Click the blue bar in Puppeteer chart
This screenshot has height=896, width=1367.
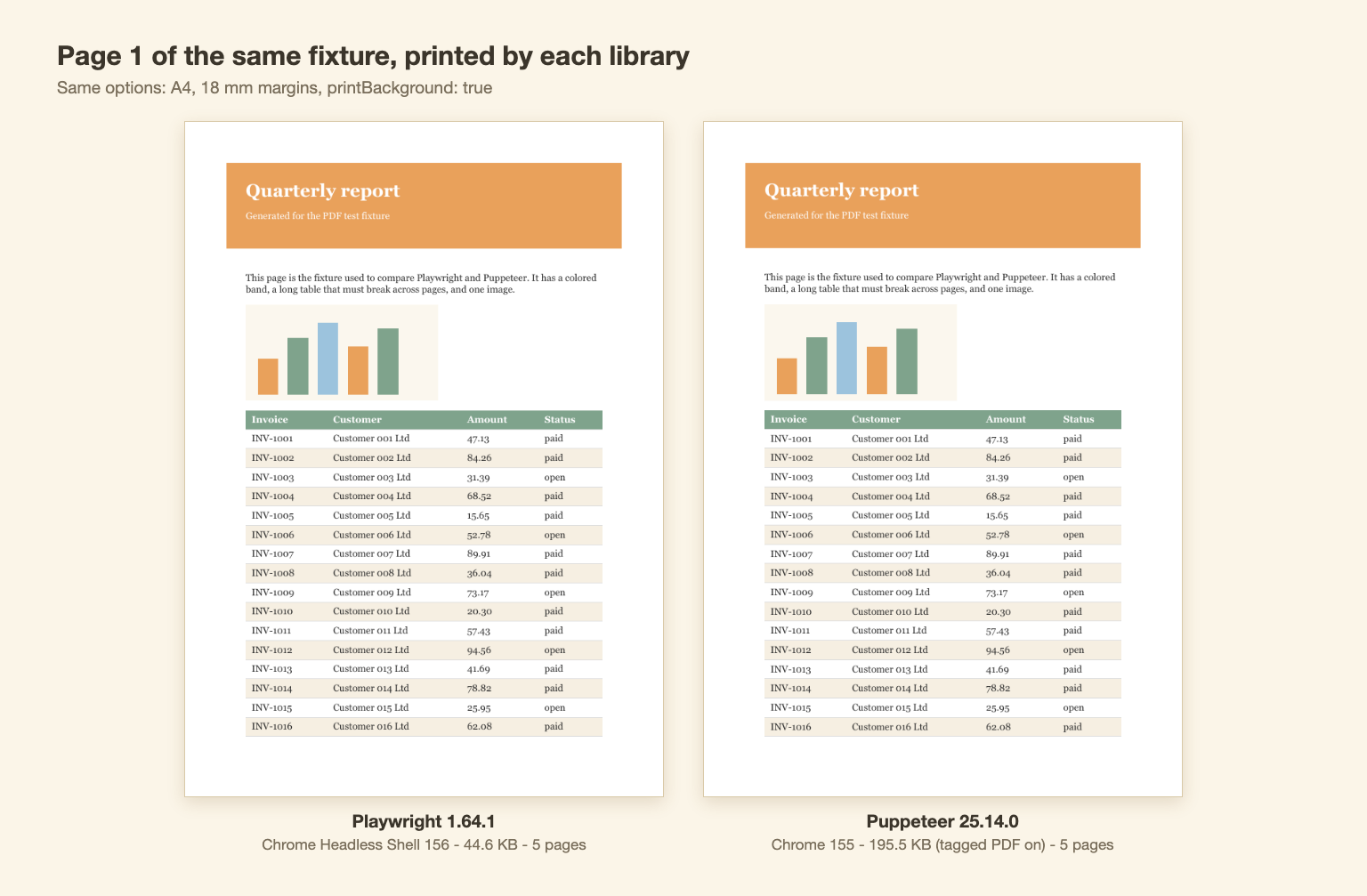846,358
